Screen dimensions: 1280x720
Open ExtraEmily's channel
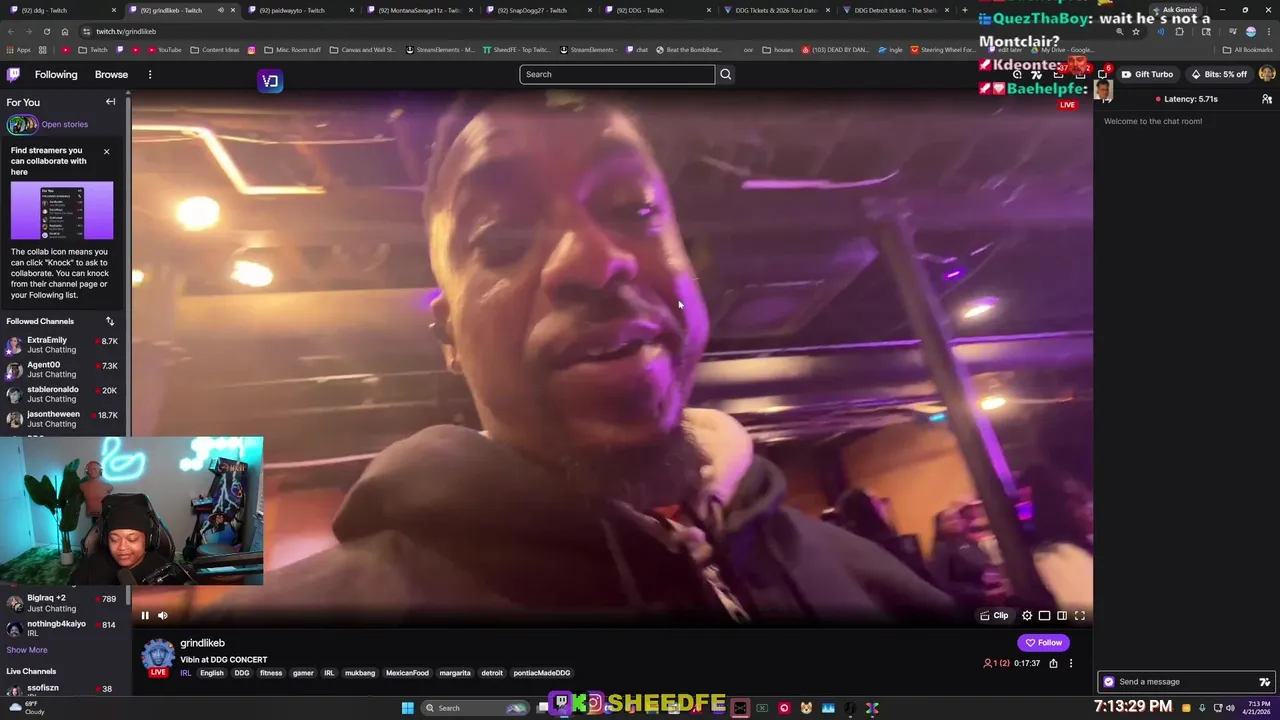click(62, 345)
